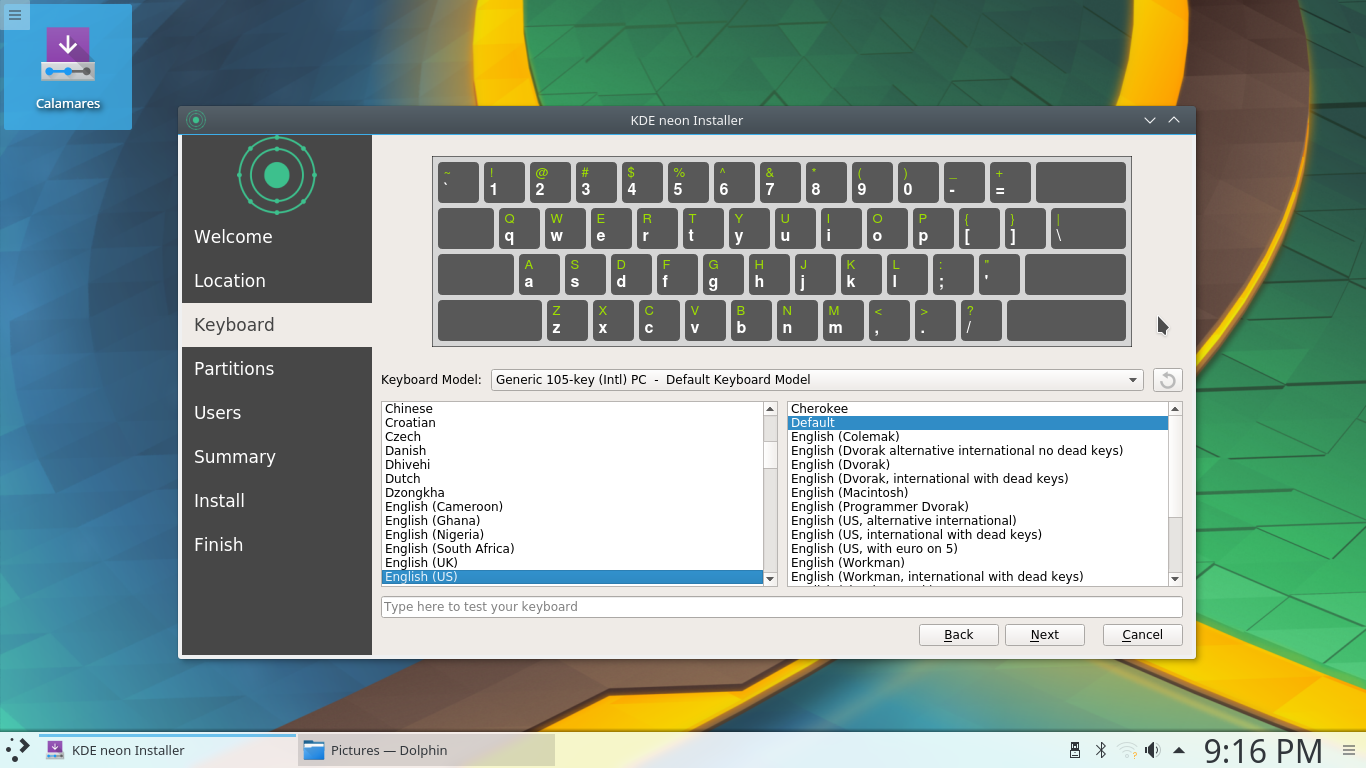Screen dimensions: 1366x768
Task: Open the removable device notifier tray icon
Action: click(1075, 750)
